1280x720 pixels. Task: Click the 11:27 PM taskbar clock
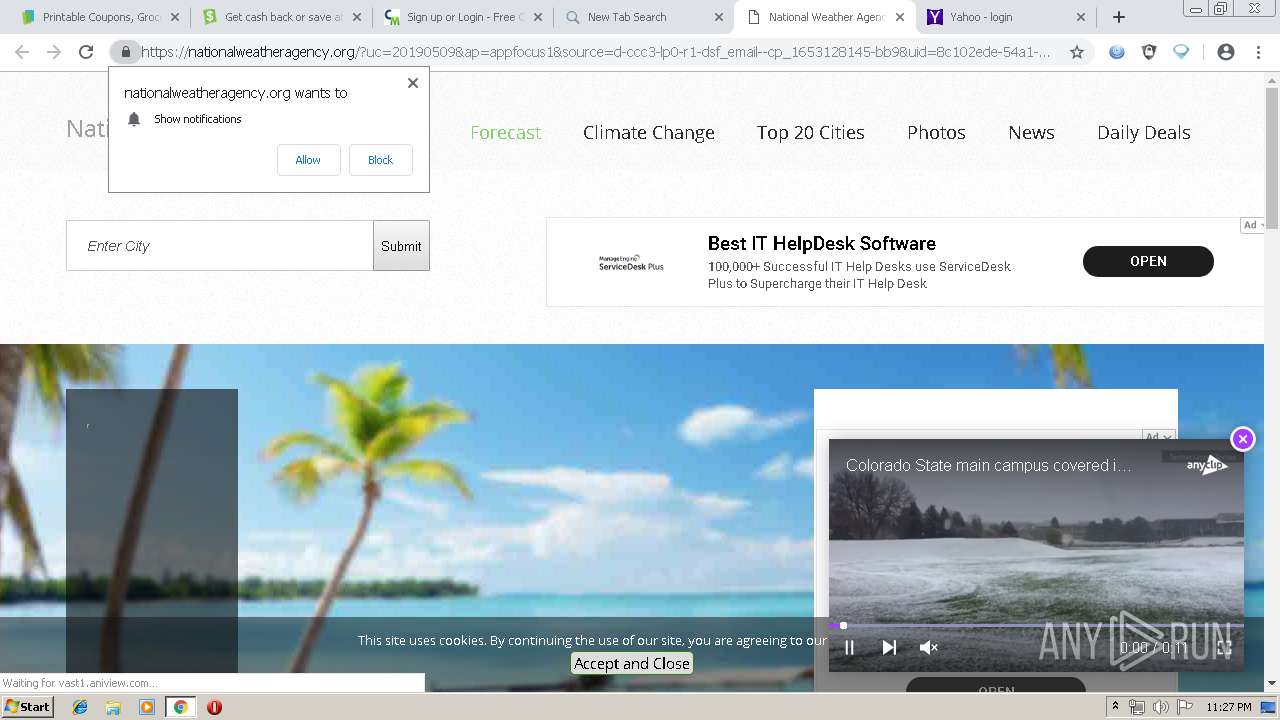point(1229,707)
